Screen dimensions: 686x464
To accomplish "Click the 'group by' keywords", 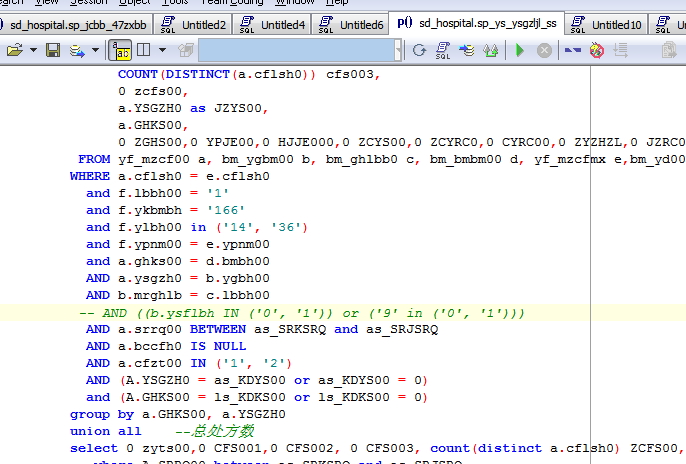I will pos(102,415).
